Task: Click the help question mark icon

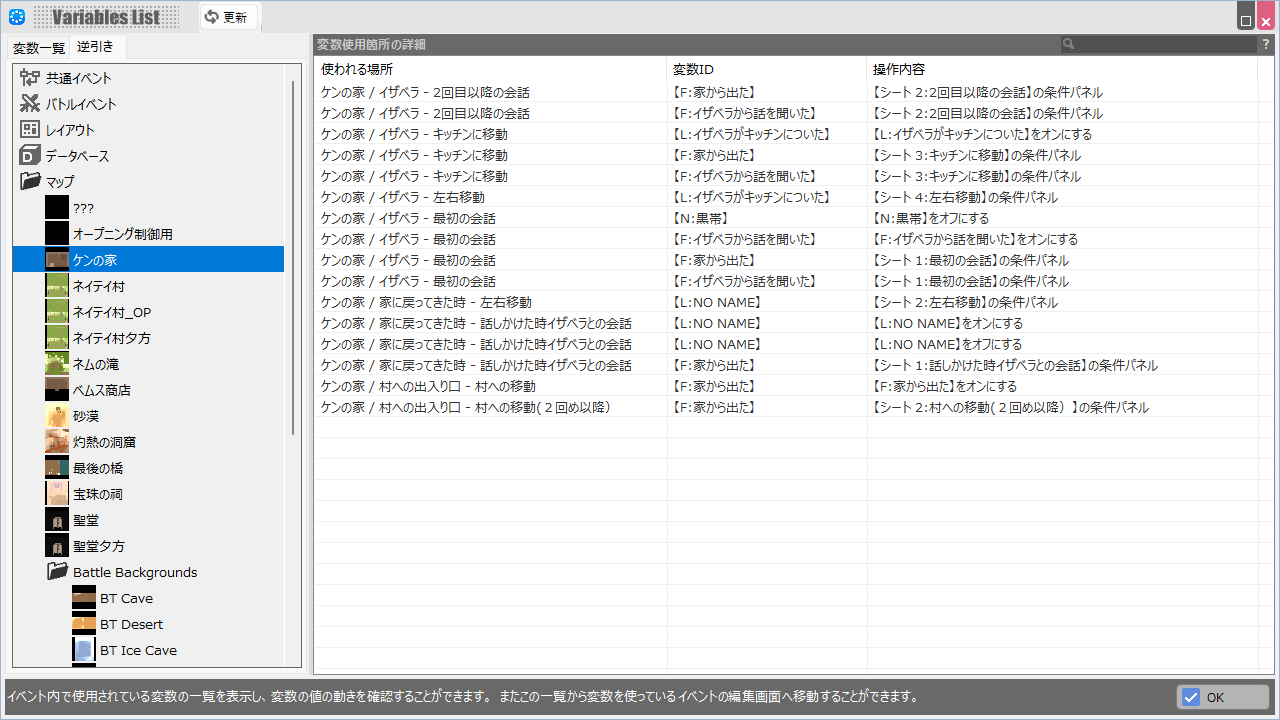Action: pos(1265,44)
